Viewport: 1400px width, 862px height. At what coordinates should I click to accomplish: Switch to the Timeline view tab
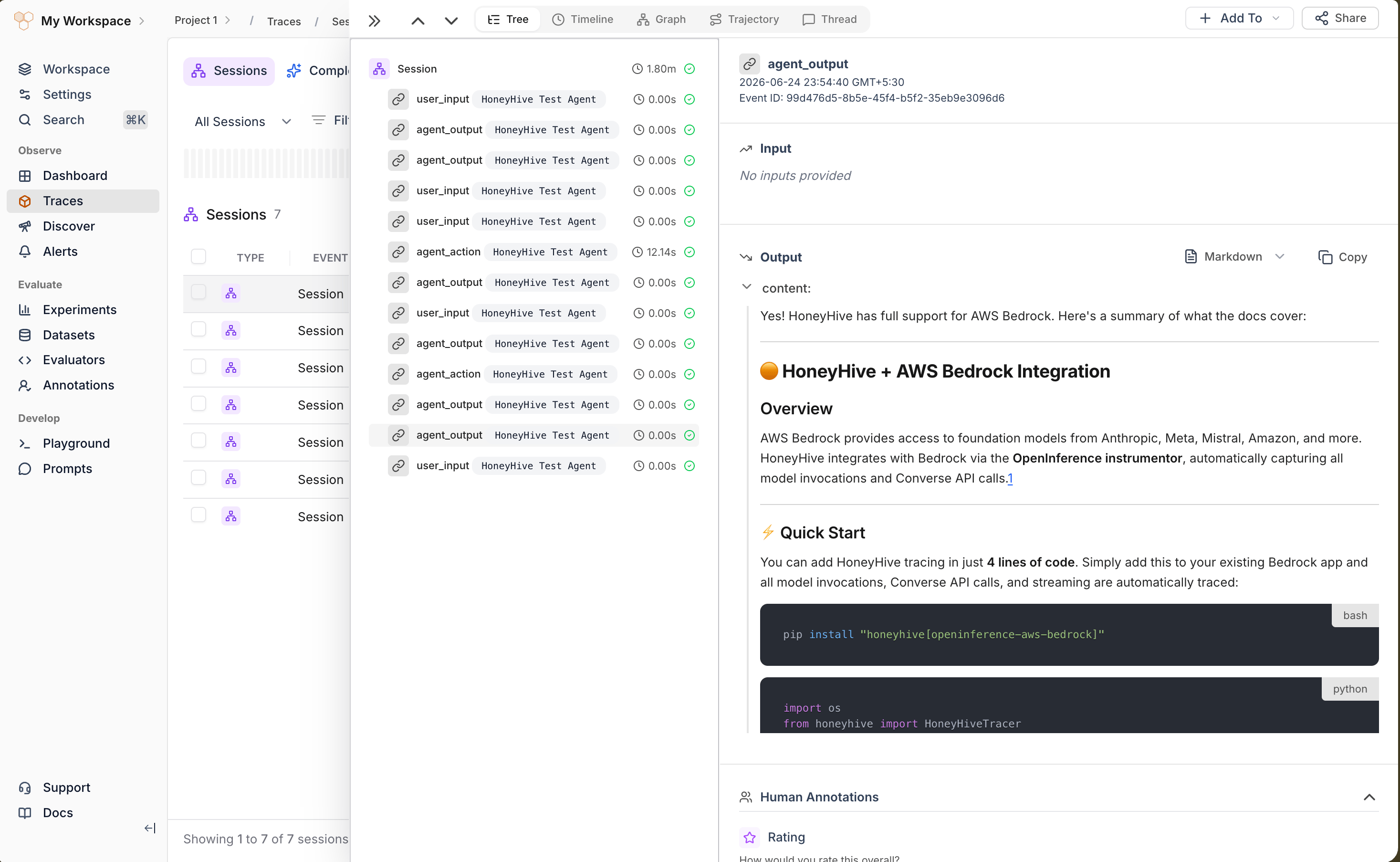click(x=582, y=20)
